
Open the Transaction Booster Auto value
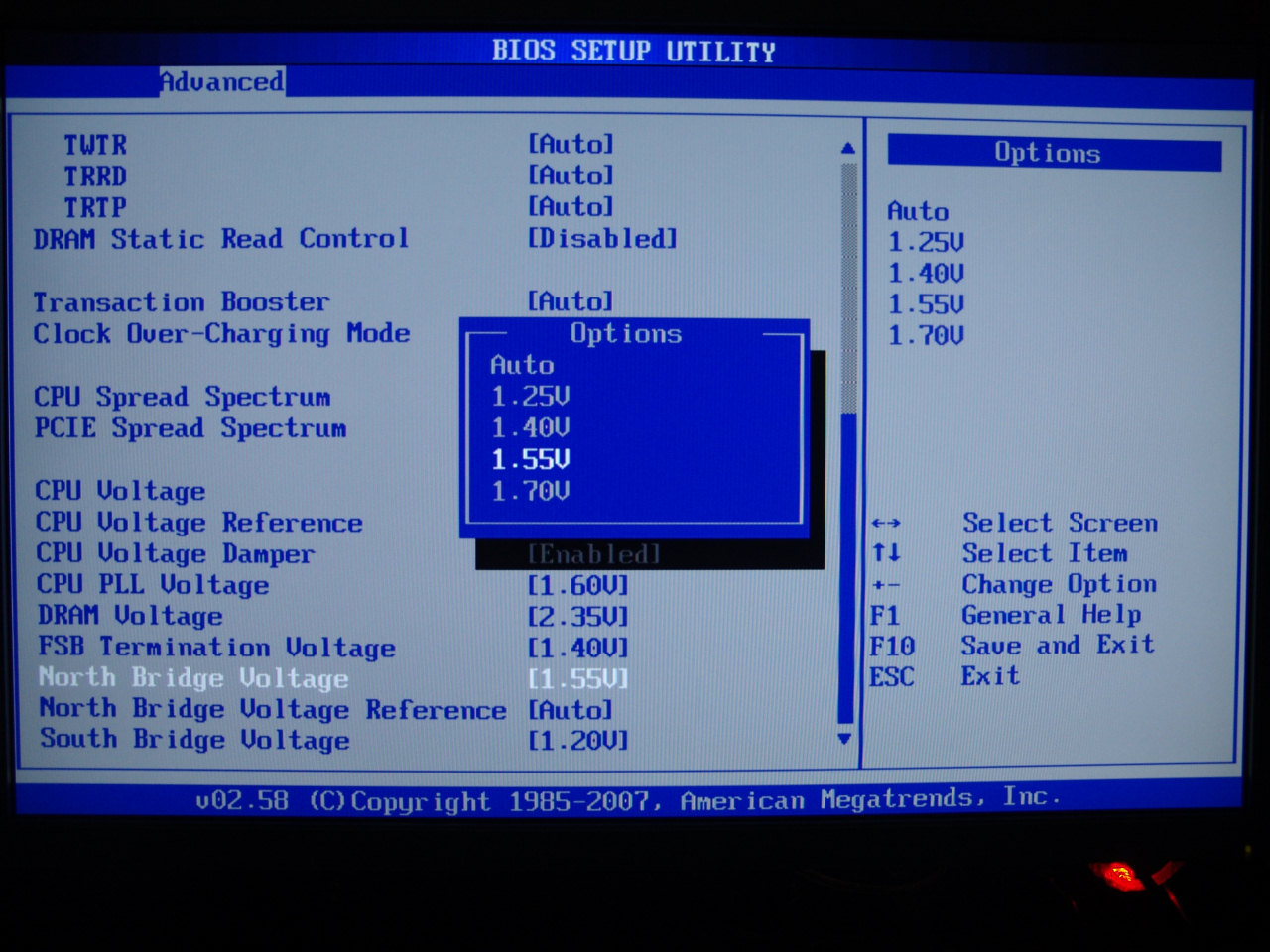(x=571, y=301)
